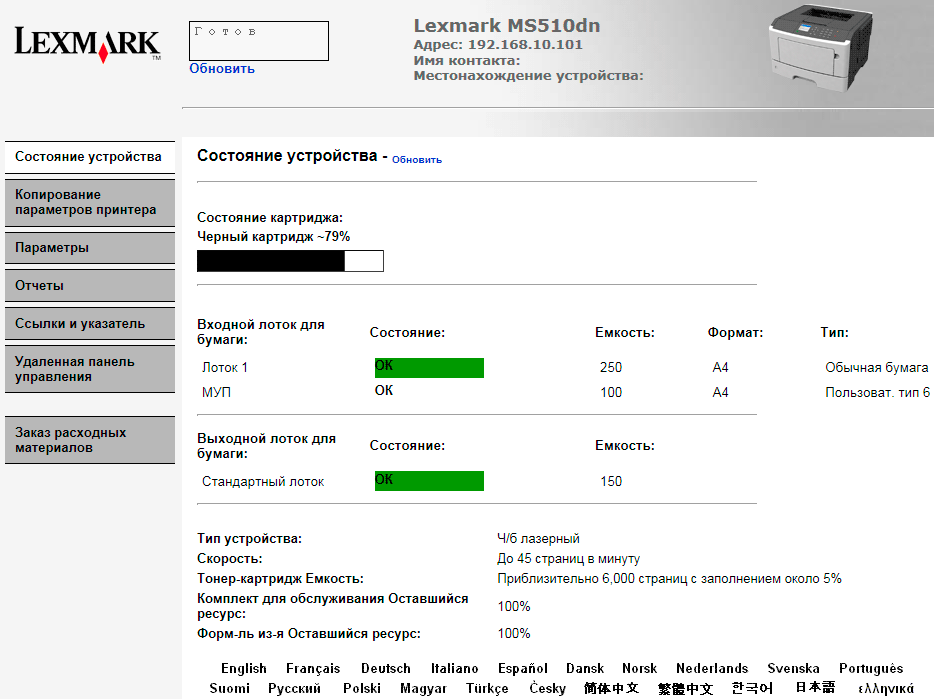Image resolution: width=934 pixels, height=699 pixels.
Task: Click the Обновить link under the status box
Action: coord(222,69)
